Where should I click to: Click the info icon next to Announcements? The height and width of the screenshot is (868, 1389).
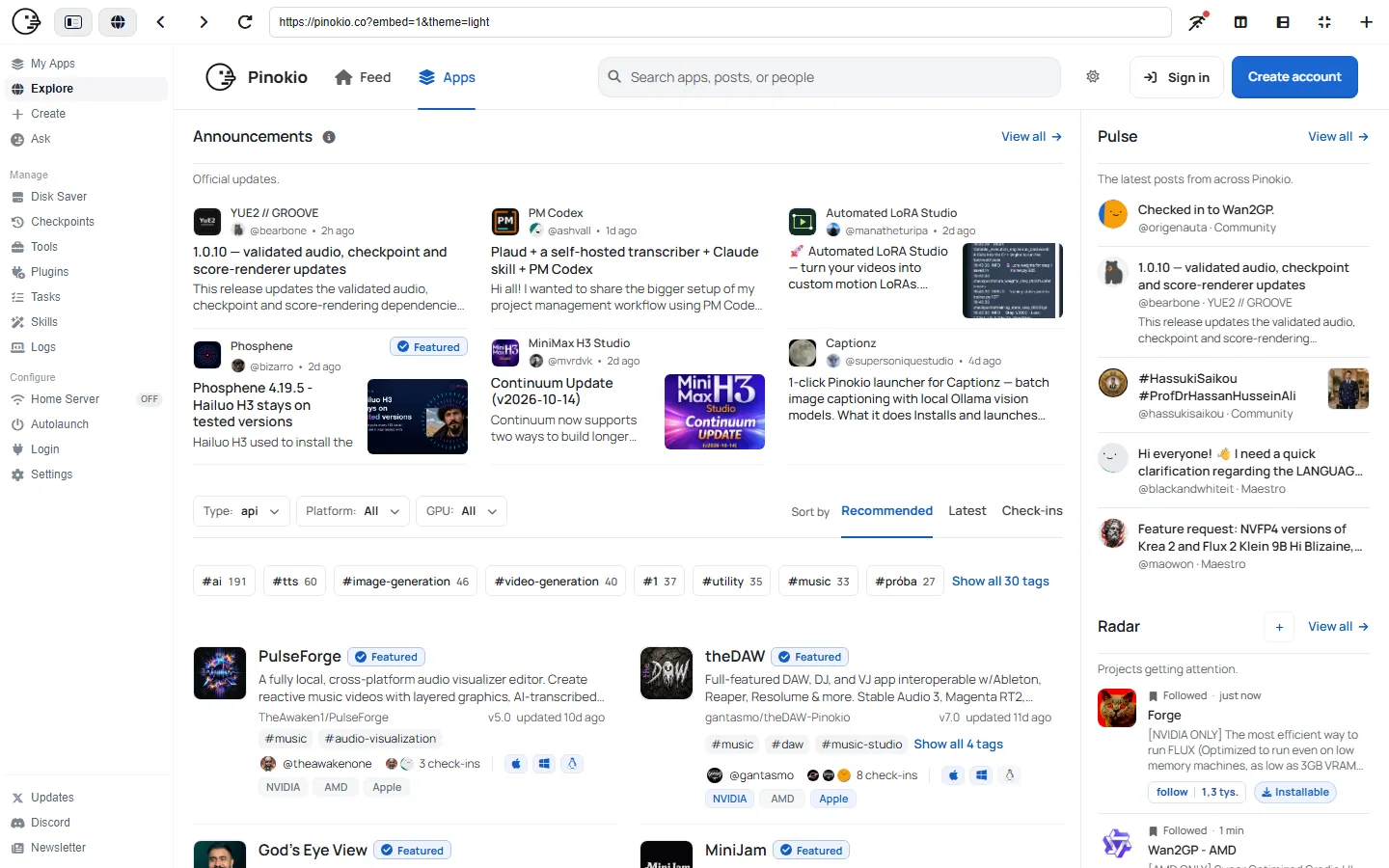point(329,137)
